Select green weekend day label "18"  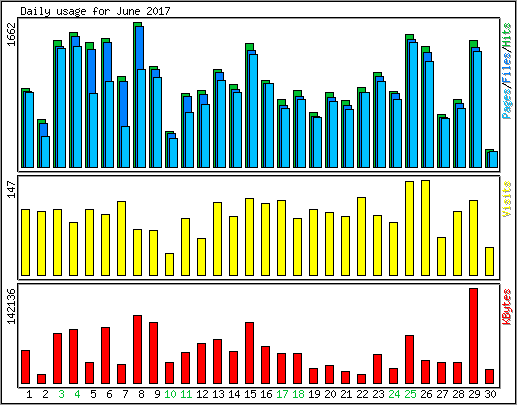click(298, 394)
